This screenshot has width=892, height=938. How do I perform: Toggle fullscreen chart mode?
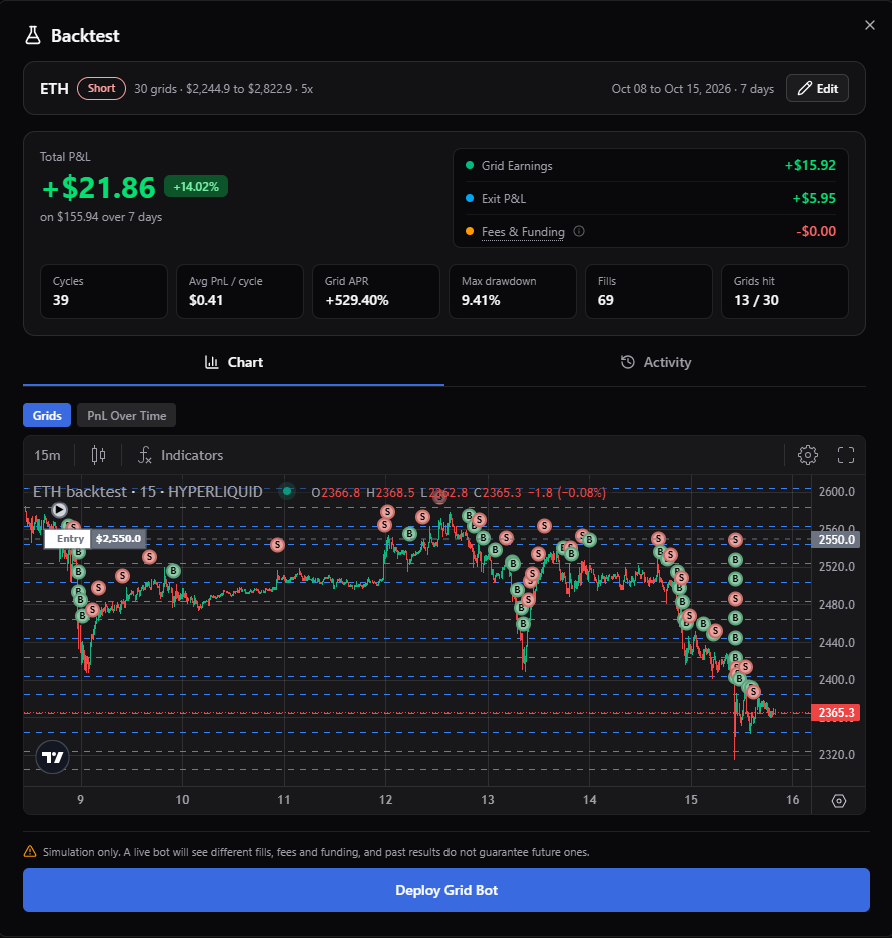[x=845, y=455]
